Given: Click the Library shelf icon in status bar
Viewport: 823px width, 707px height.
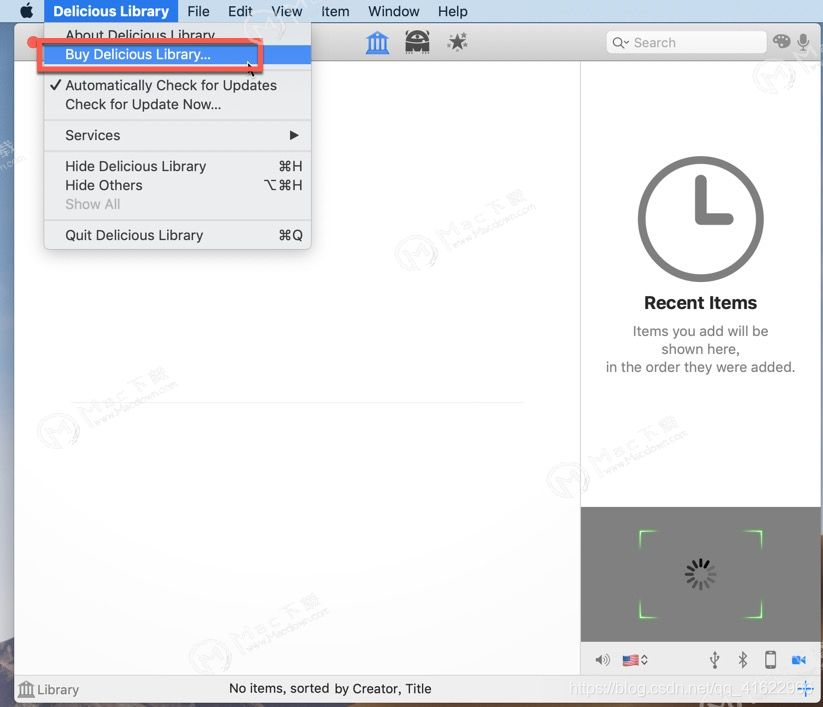Looking at the screenshot, I should click(x=26, y=689).
